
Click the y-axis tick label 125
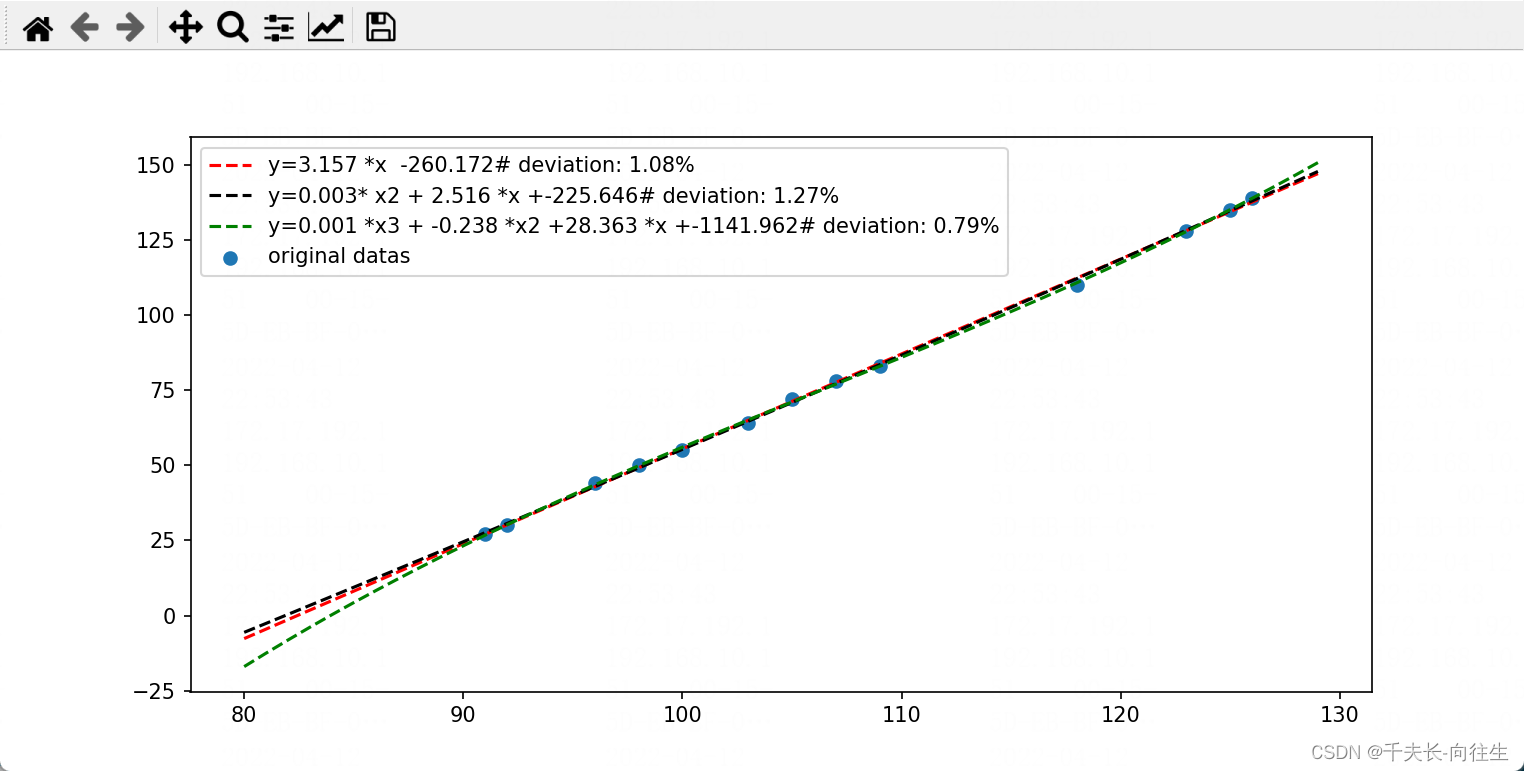coord(155,240)
